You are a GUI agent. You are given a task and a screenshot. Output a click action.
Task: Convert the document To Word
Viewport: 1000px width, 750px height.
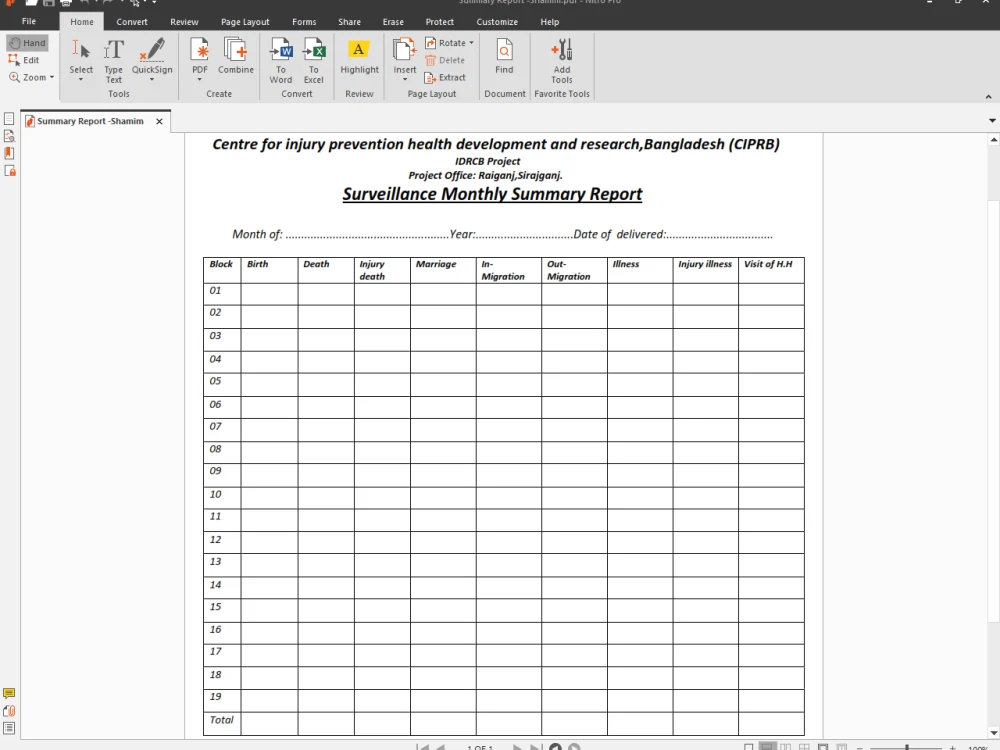[x=281, y=61]
